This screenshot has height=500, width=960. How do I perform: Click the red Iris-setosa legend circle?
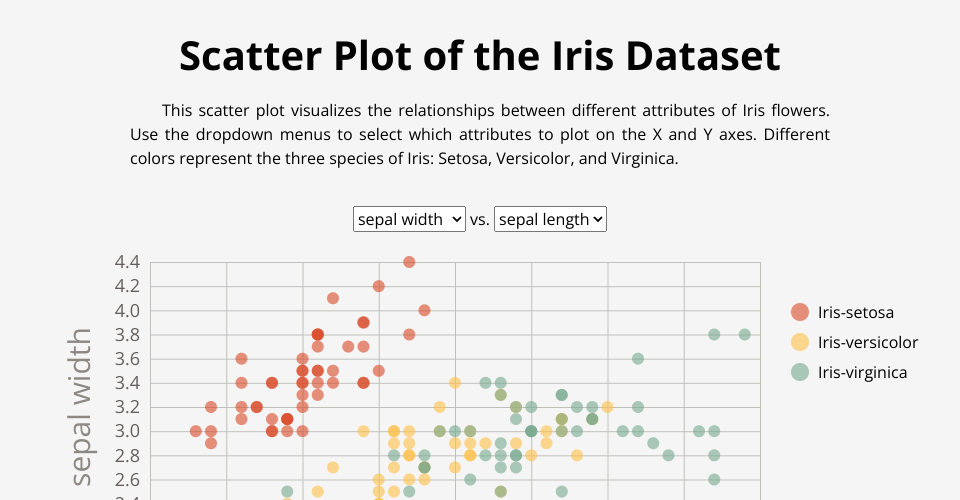pyautogui.click(x=800, y=312)
